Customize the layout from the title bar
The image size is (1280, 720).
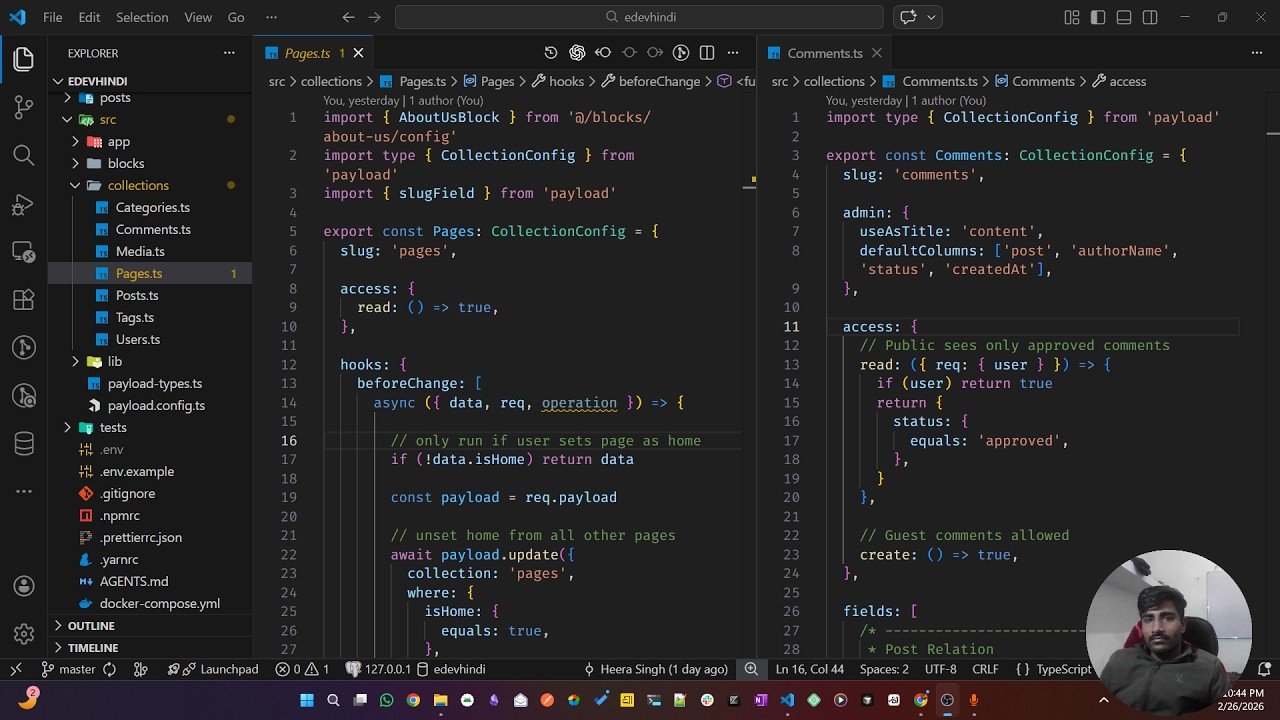point(1072,17)
